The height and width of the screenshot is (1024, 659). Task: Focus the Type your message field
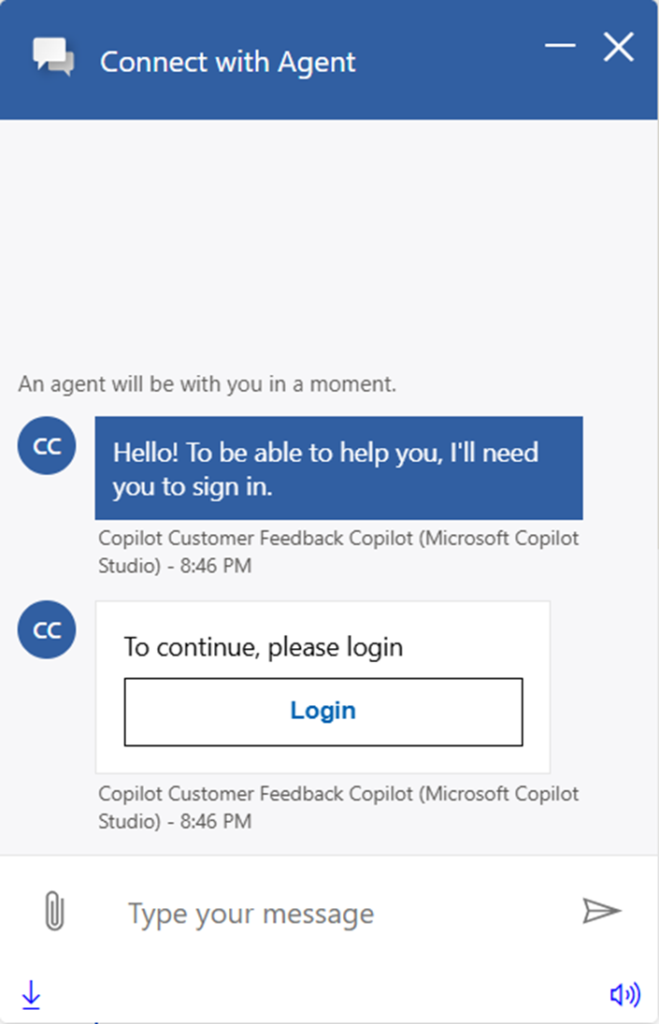click(x=340, y=913)
